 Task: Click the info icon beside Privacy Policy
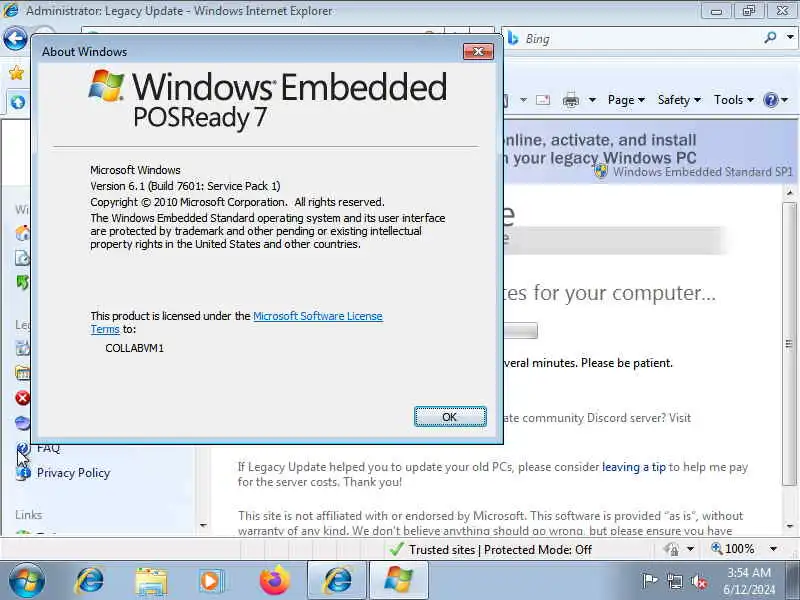pyautogui.click(x=23, y=472)
